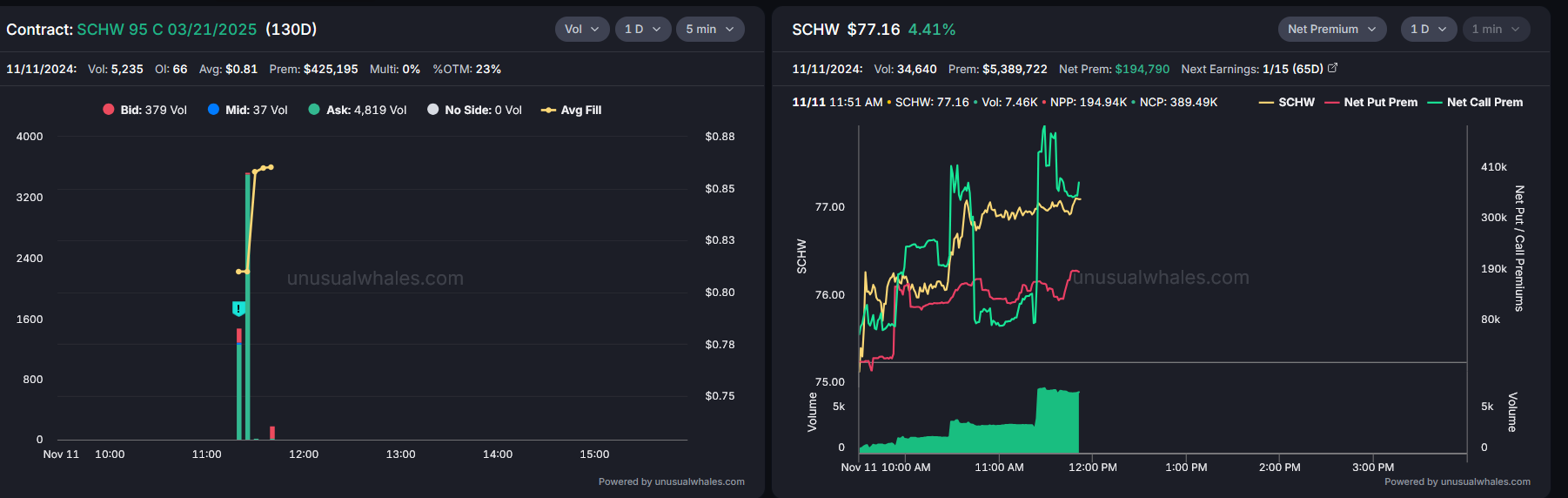Viewport: 1568px width, 498px height.
Task: Open the Vol metric dropdown
Action: point(582,29)
